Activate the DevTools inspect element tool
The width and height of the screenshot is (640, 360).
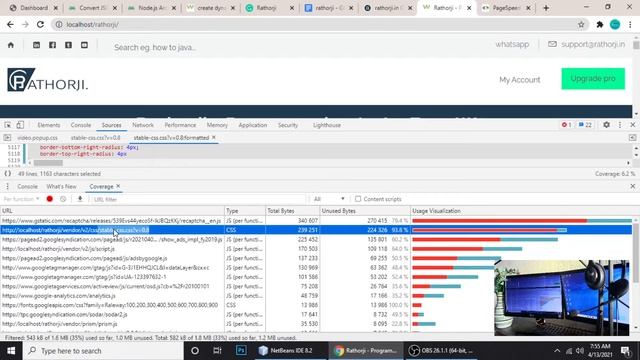pos(8,125)
